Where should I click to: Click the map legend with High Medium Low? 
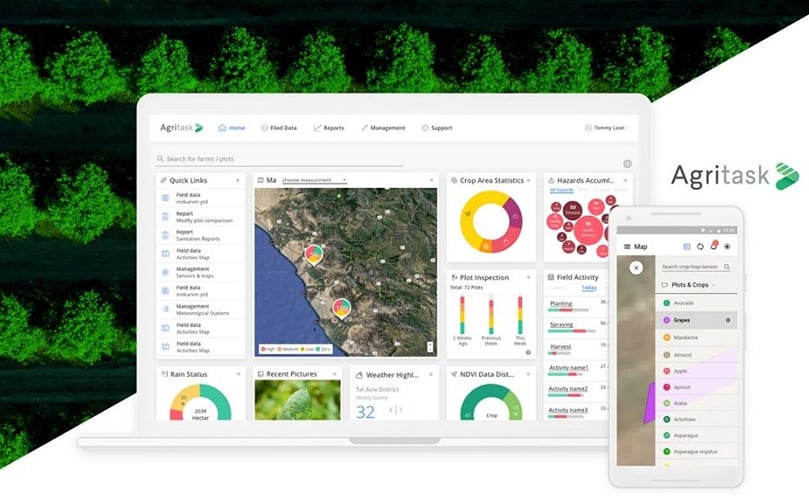coord(296,349)
